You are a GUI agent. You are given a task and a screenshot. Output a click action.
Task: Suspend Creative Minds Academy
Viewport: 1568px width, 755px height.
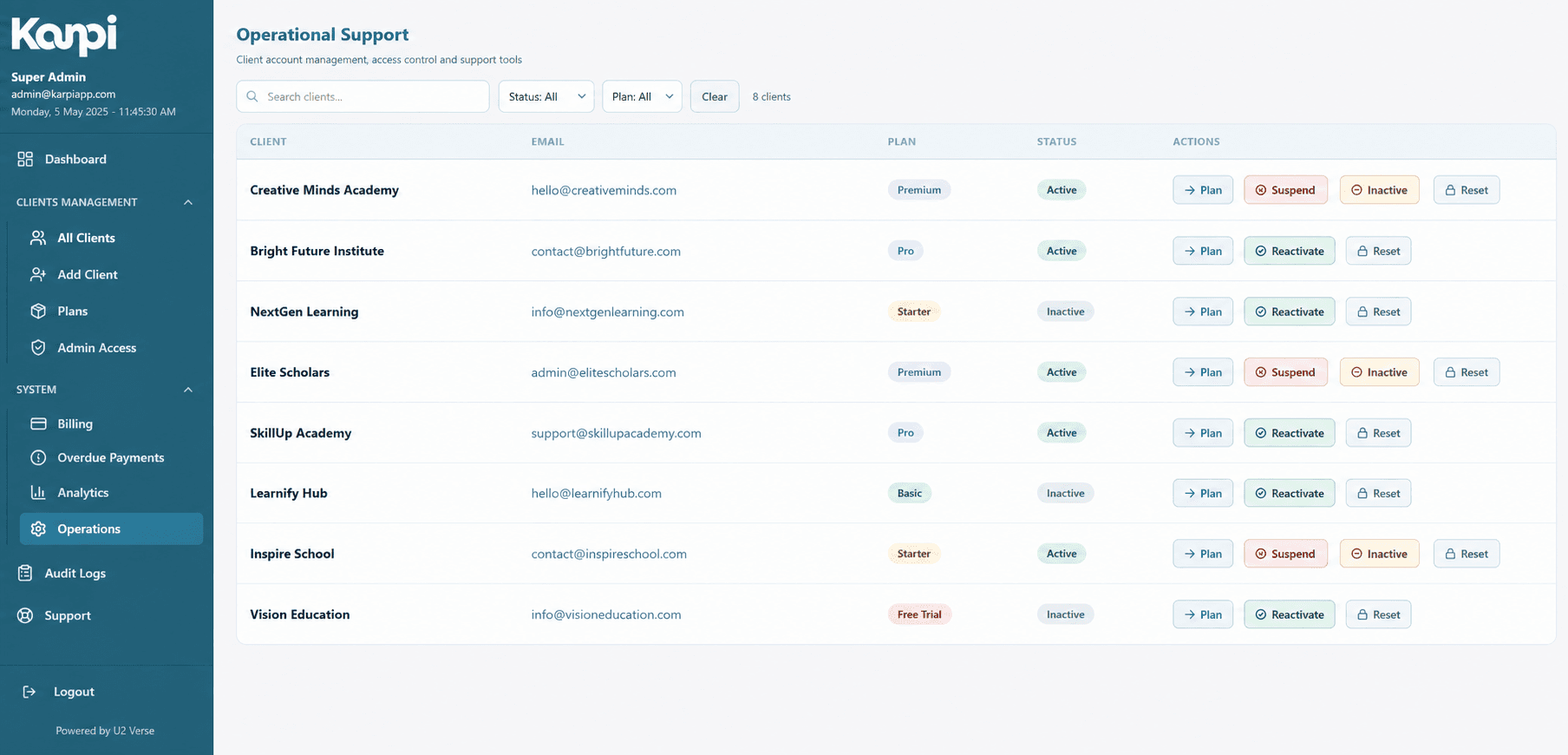click(x=1285, y=190)
